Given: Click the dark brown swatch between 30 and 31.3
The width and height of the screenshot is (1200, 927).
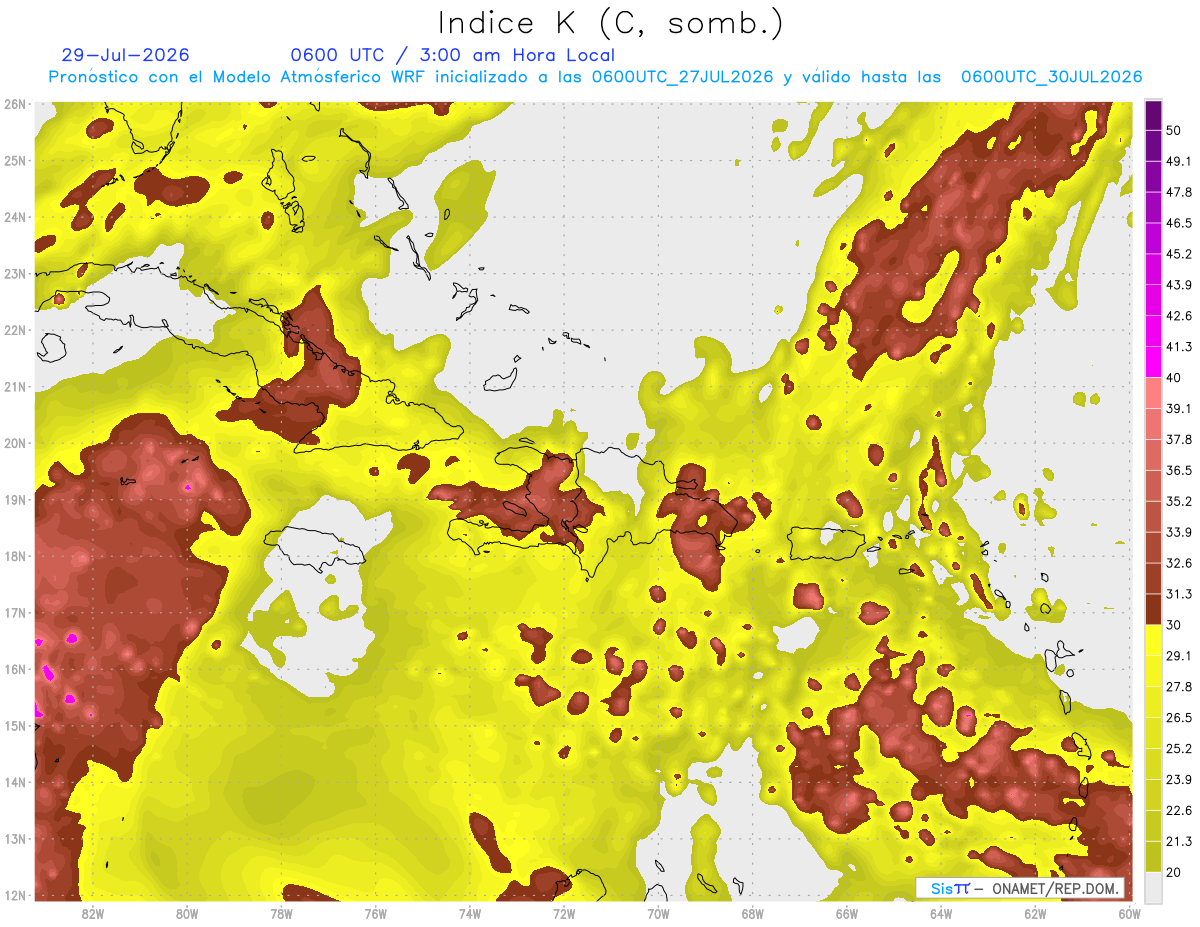Looking at the screenshot, I should coord(1153,609).
